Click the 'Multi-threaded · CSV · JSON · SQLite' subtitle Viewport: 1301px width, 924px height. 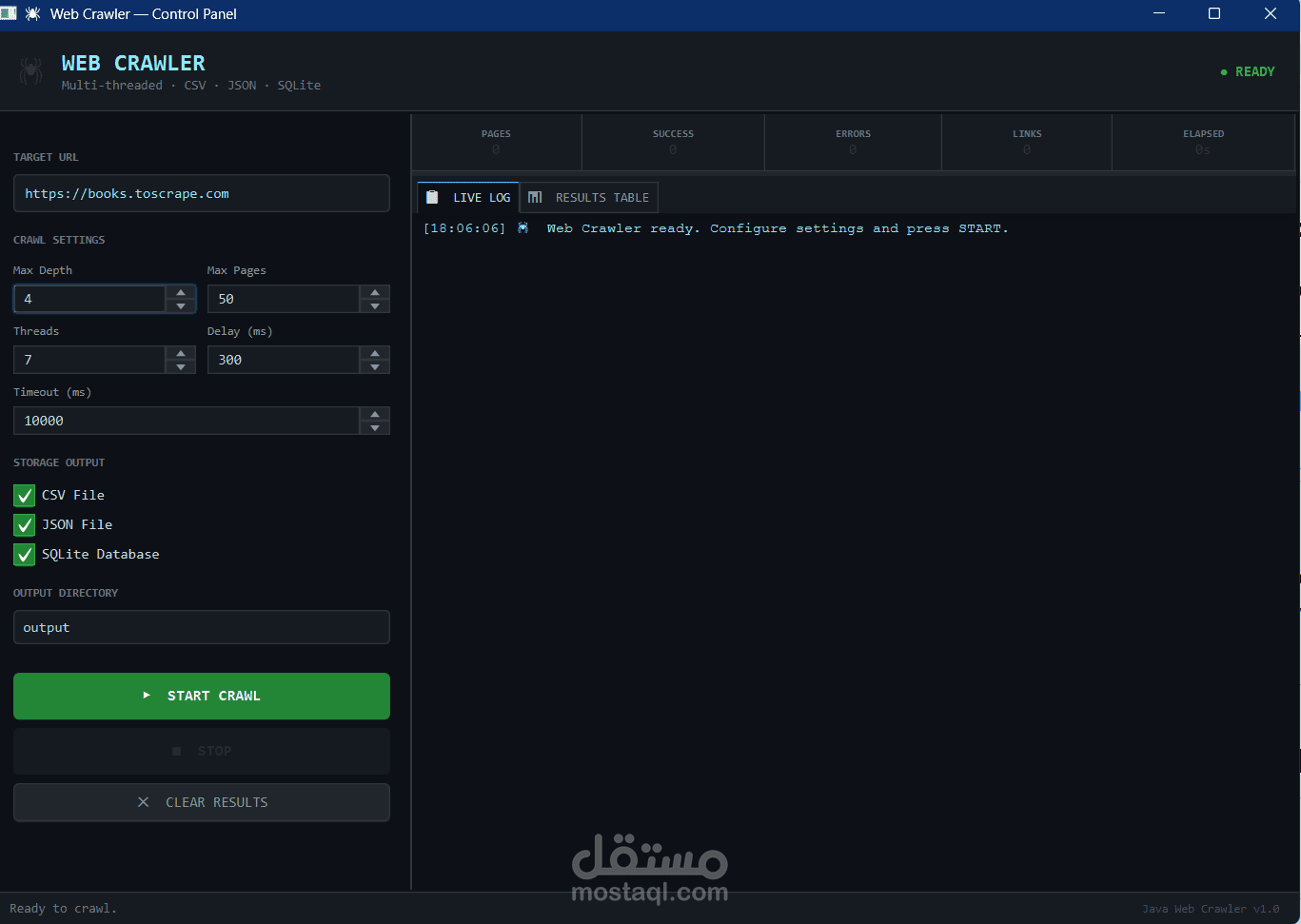tap(191, 85)
